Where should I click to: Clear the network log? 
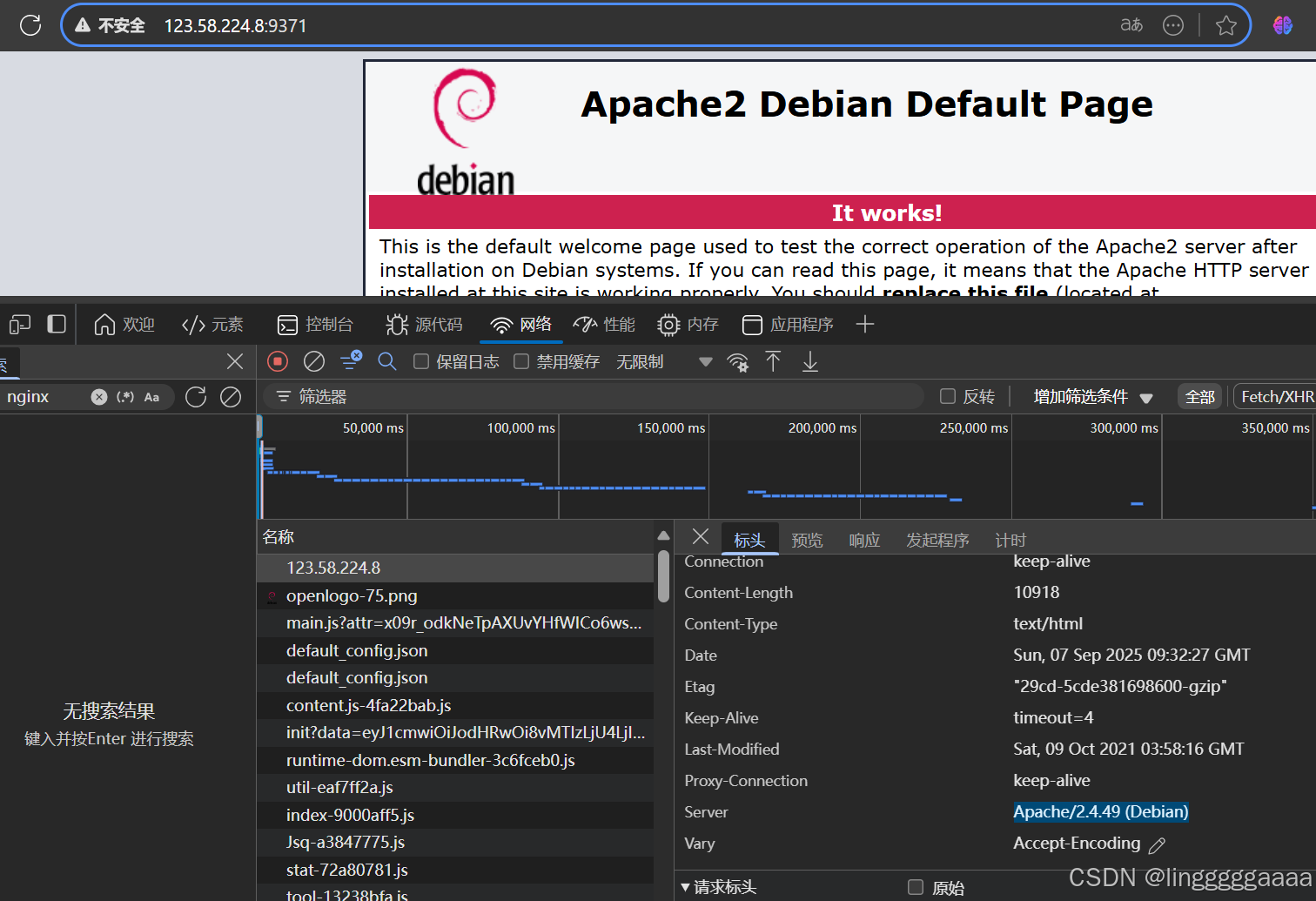[314, 361]
